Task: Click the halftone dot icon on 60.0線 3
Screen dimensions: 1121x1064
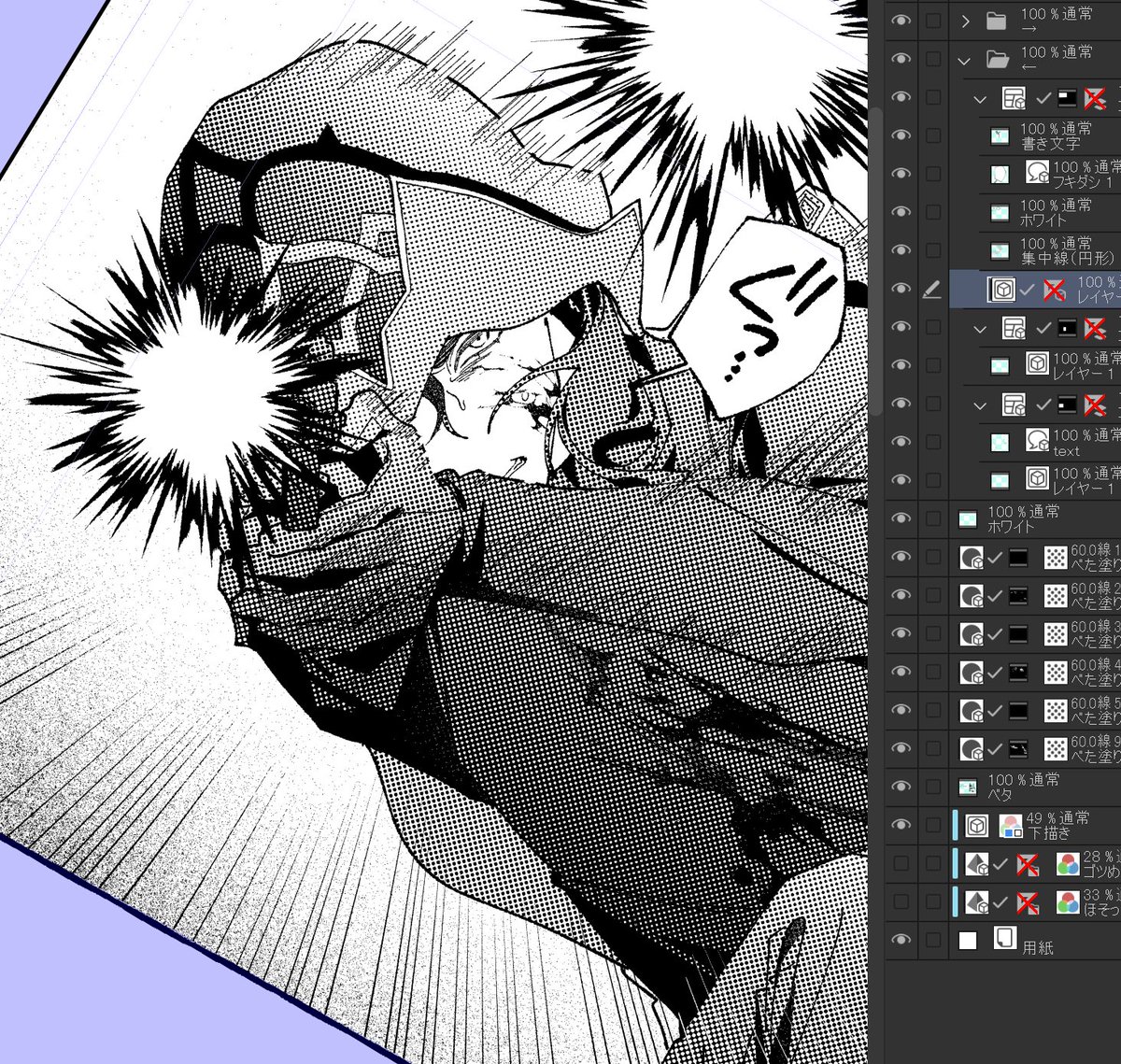Action: [1056, 634]
